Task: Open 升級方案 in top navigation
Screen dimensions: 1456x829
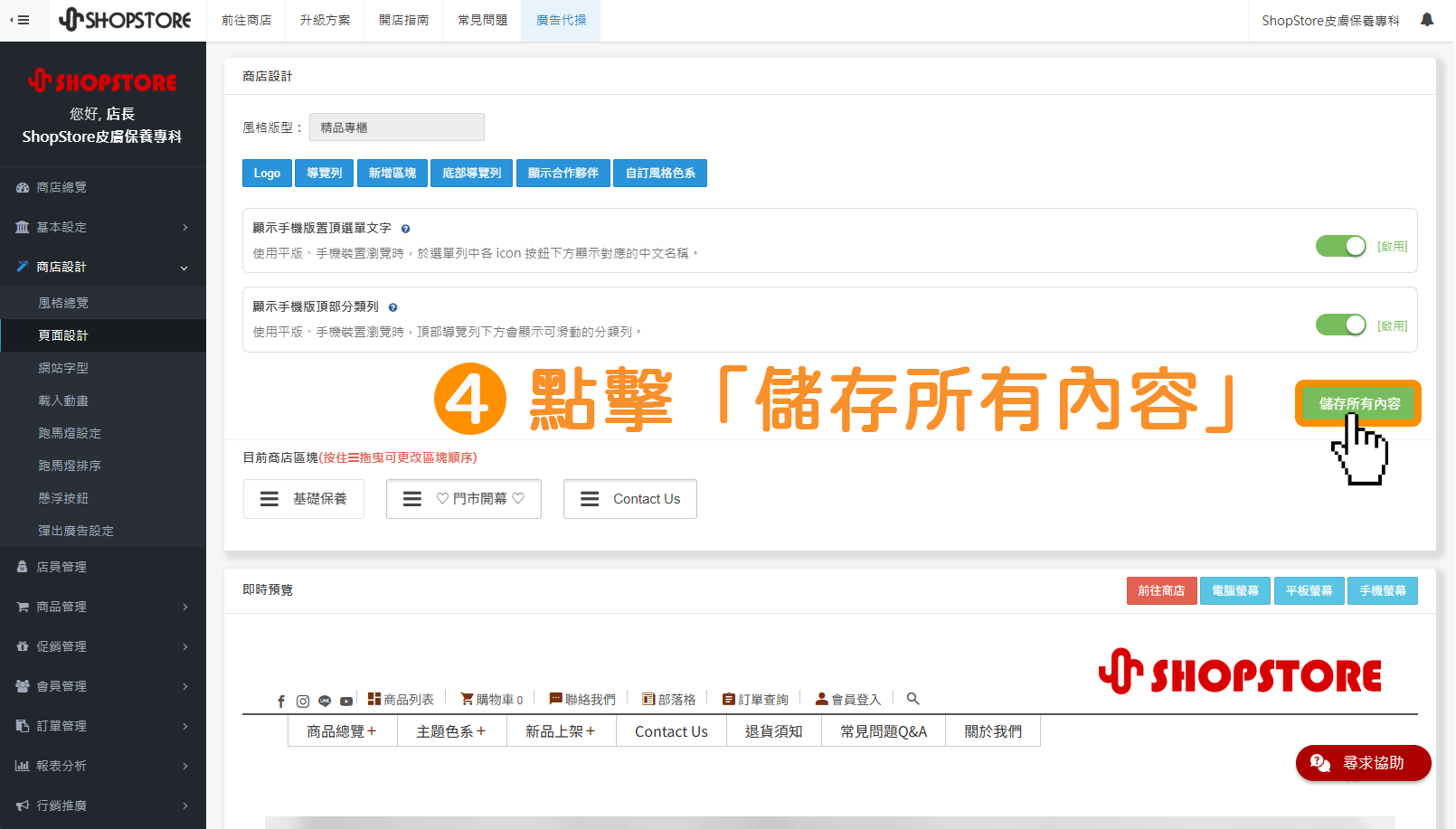Action: 325,20
